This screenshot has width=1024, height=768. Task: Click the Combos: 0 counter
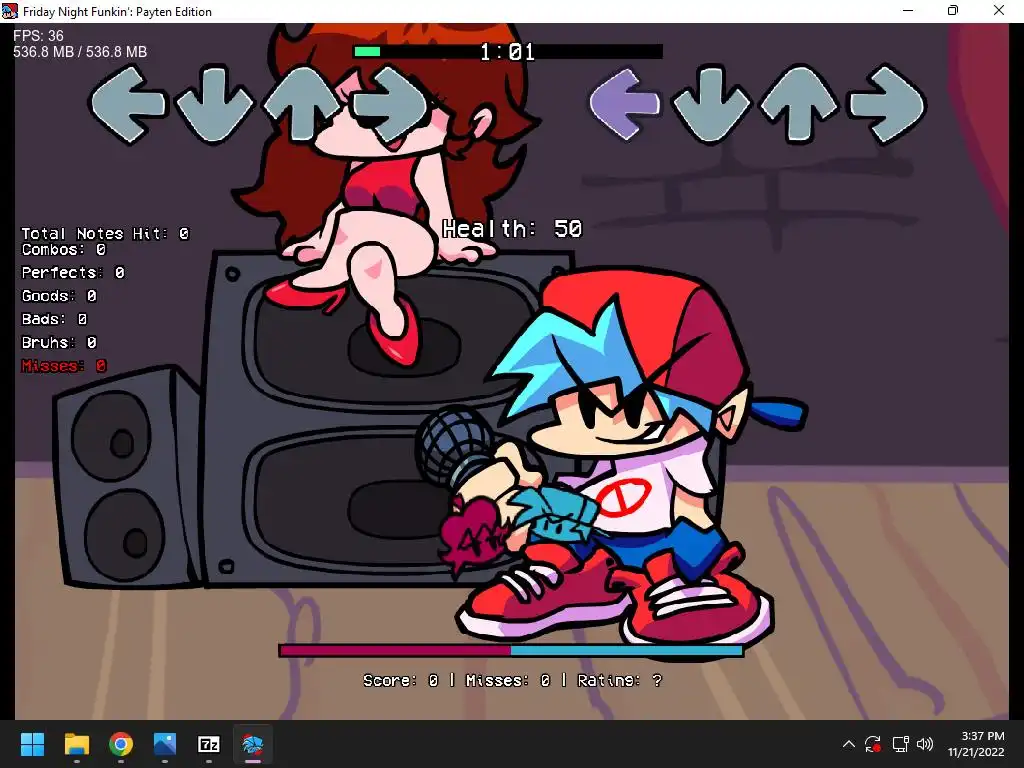pos(63,250)
